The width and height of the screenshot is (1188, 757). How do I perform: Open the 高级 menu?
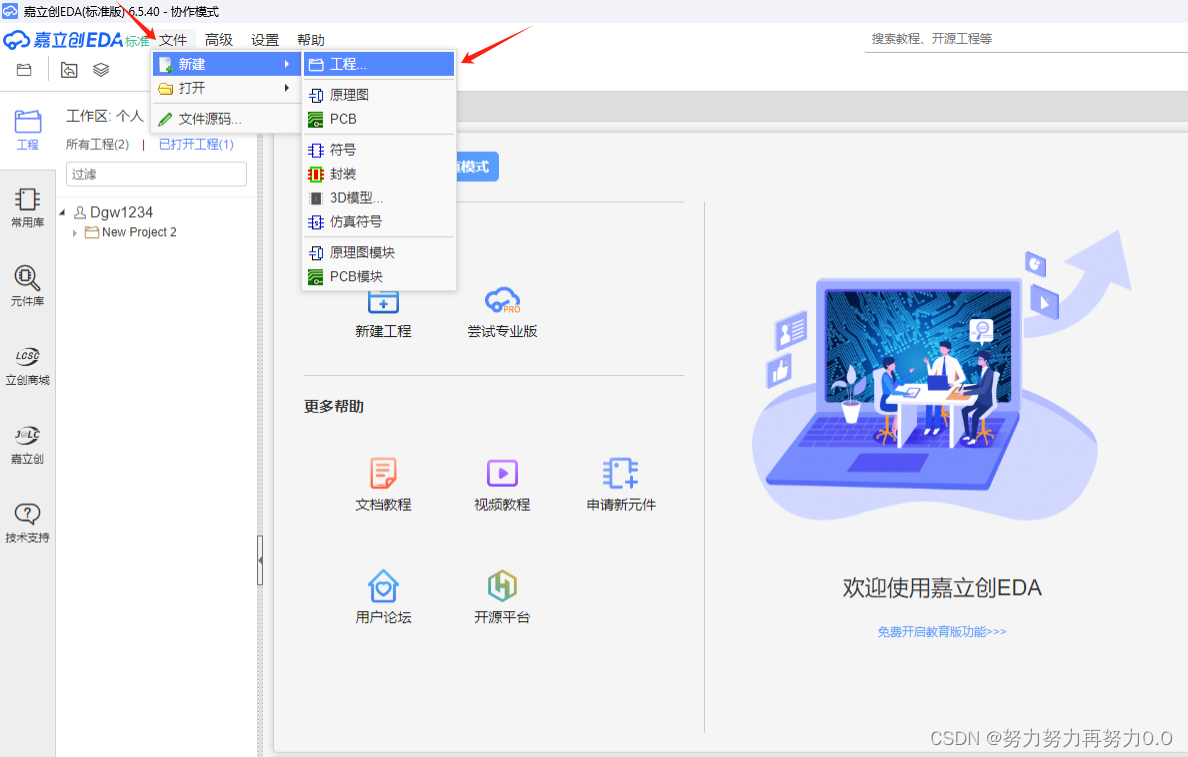point(218,40)
